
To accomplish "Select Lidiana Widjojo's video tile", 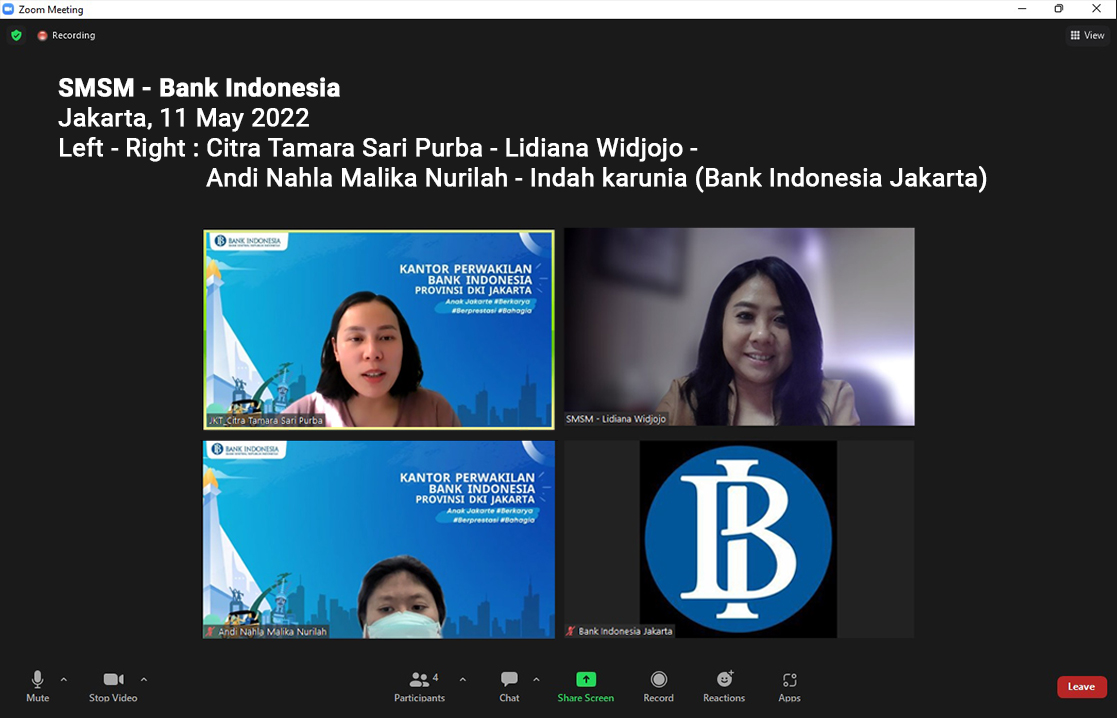I will [739, 327].
